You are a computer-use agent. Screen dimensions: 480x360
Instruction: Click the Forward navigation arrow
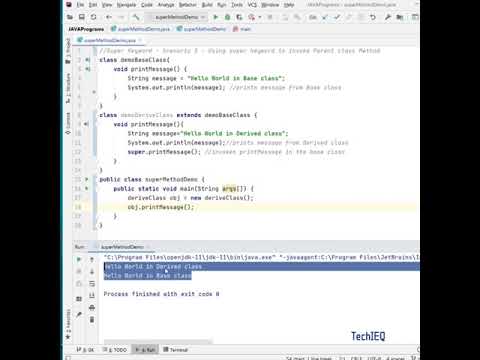pyautogui.click(x=121, y=17)
